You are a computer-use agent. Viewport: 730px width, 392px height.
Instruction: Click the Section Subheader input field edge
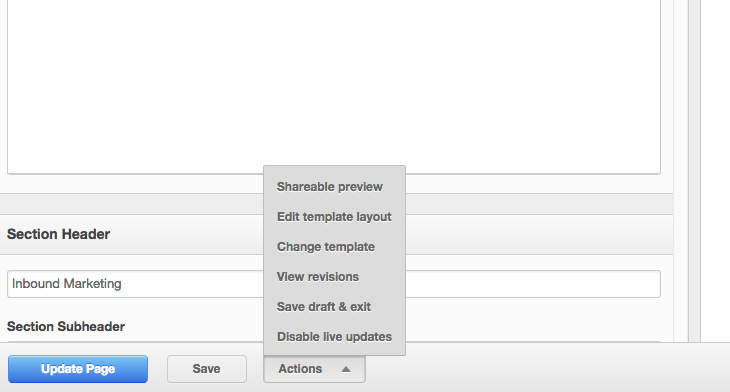click(x=135, y=342)
